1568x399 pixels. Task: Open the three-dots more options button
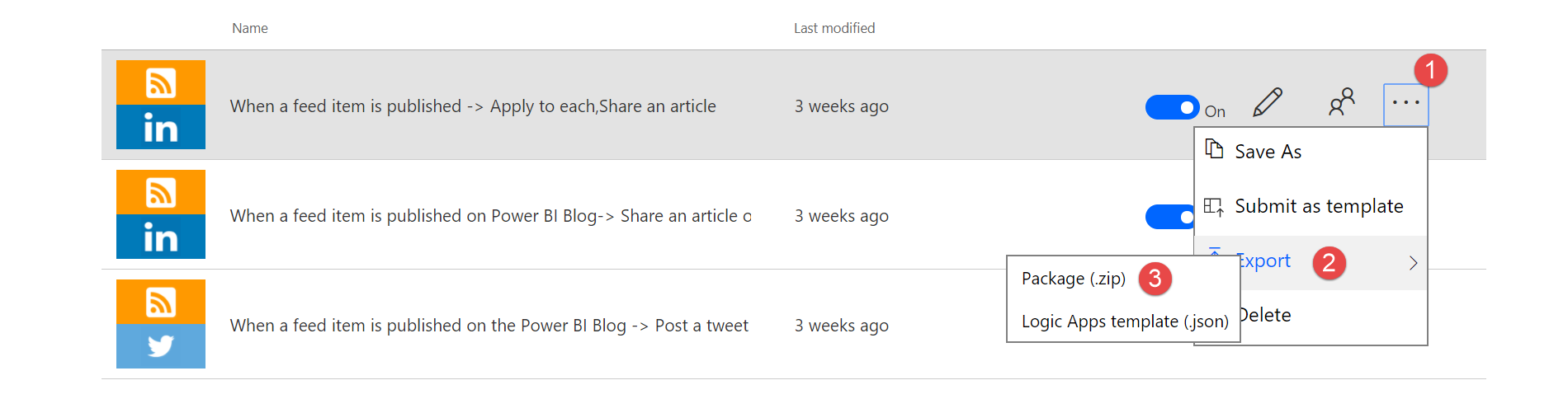[1405, 104]
